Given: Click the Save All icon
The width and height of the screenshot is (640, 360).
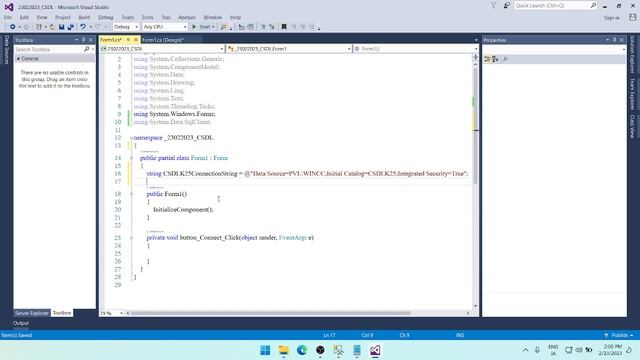Looking at the screenshot, I should coord(71,27).
